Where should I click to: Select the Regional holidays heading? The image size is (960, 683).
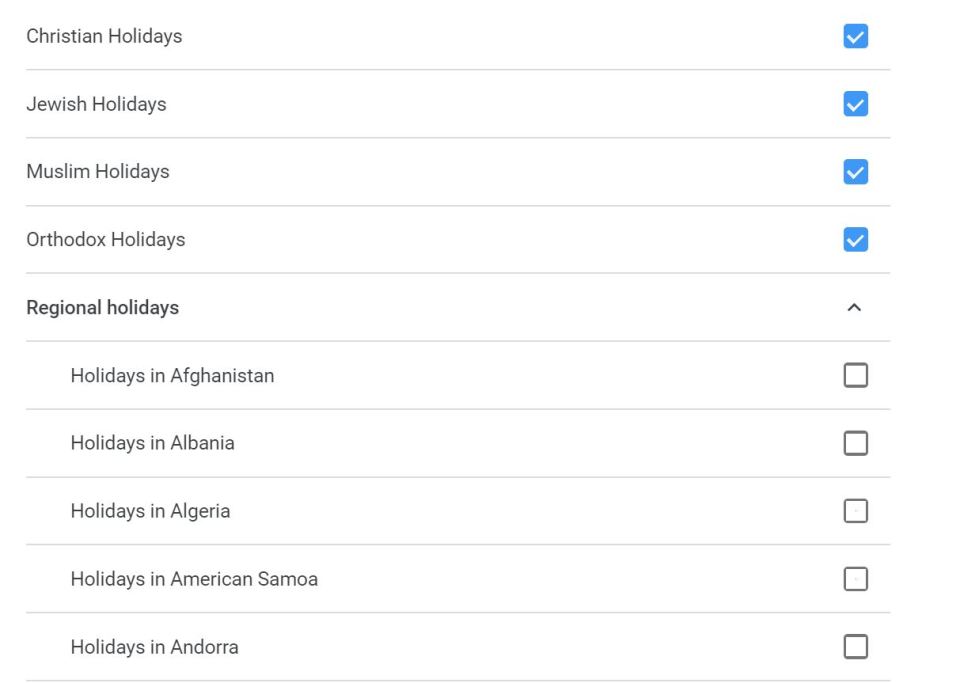[x=102, y=307]
